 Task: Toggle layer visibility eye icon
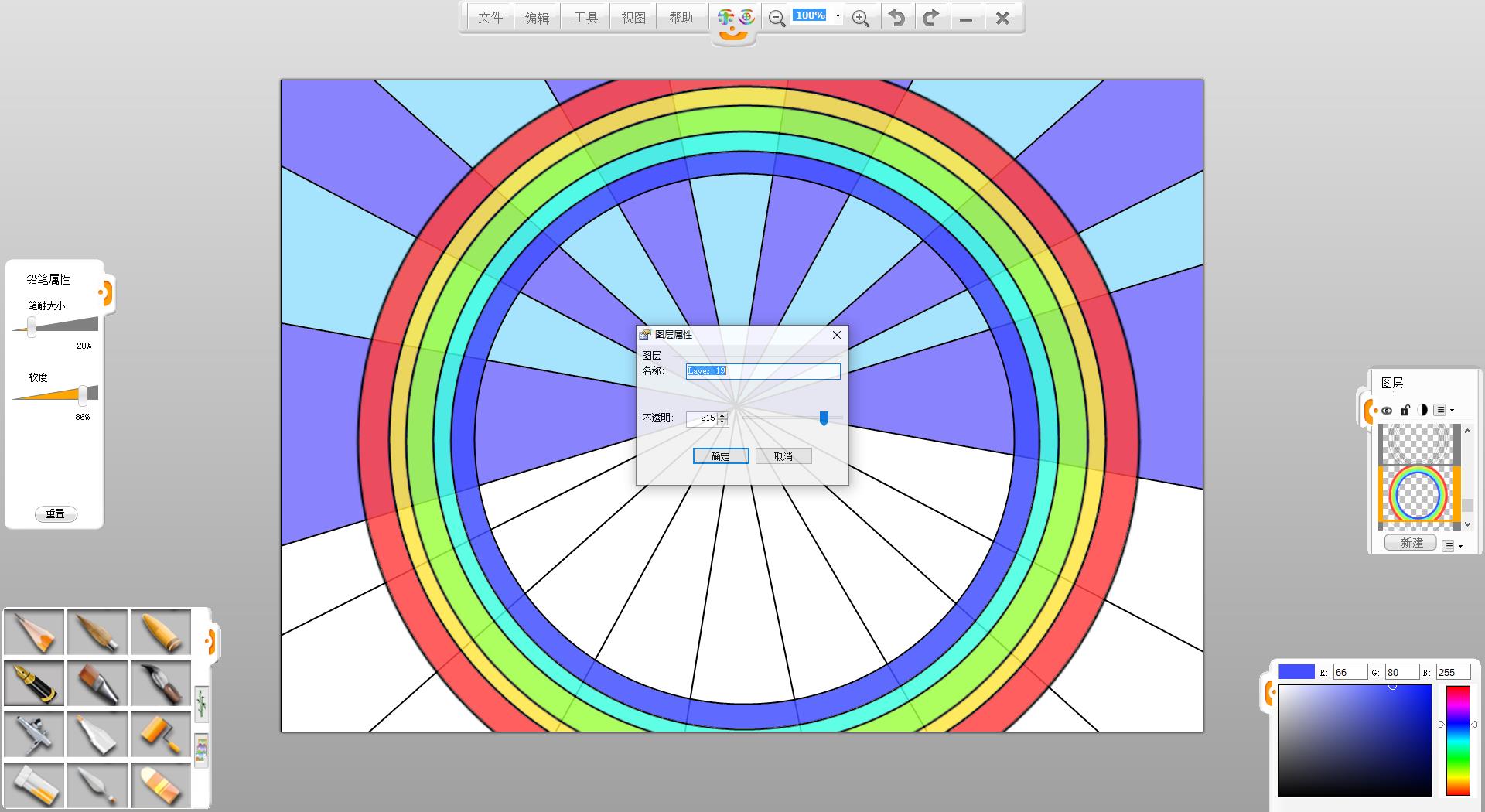(1387, 411)
